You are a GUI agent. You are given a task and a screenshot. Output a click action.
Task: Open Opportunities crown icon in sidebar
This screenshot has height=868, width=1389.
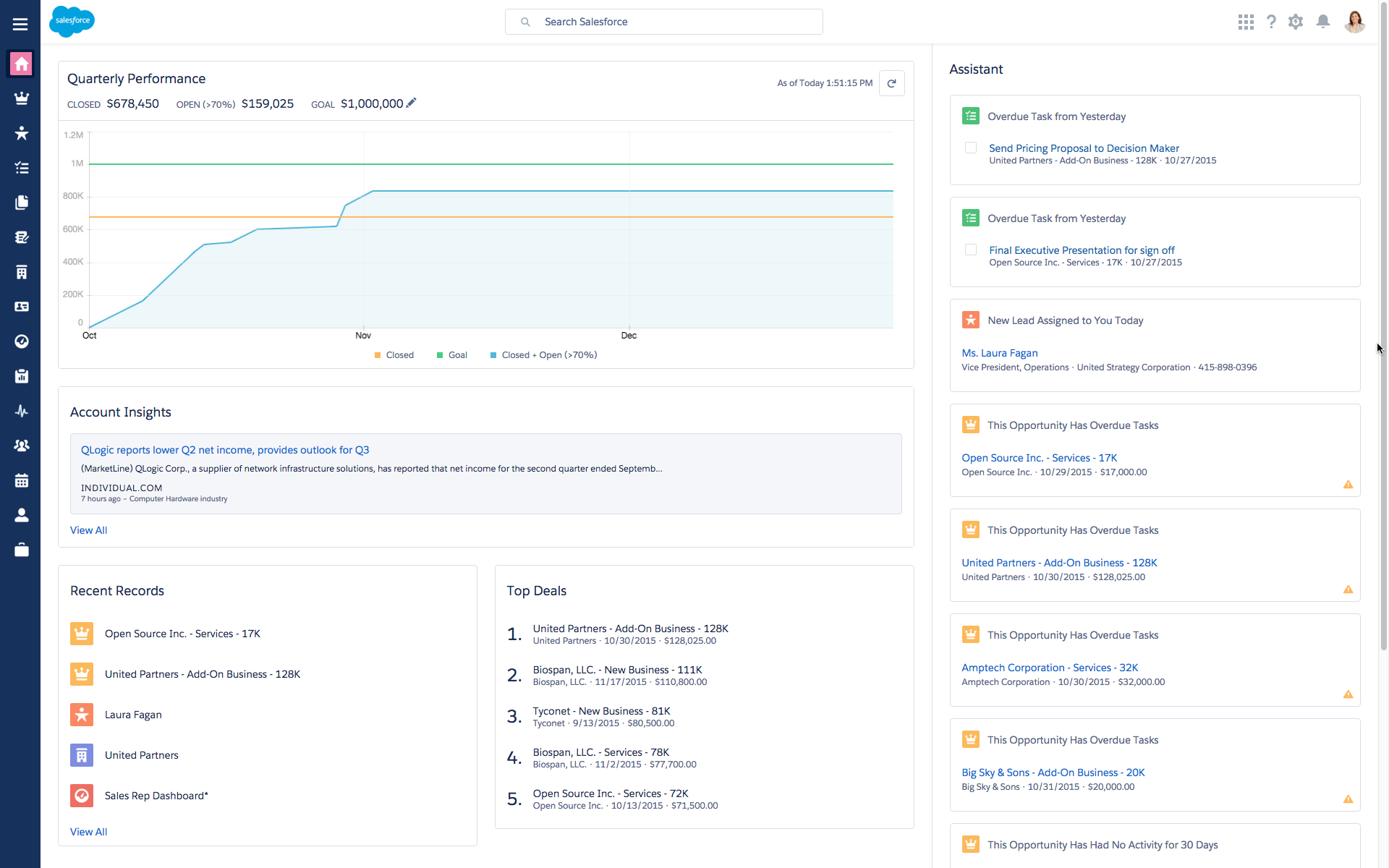[x=21, y=98]
